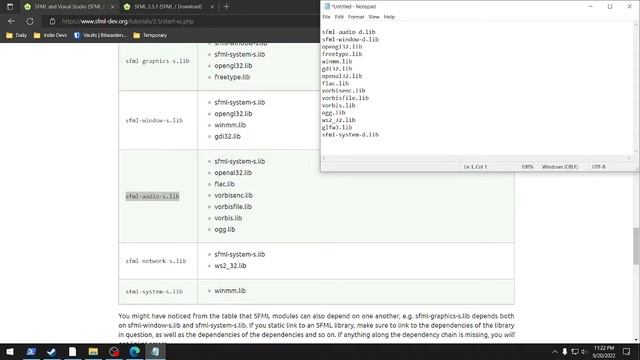Image resolution: width=640 pixels, height=360 pixels.
Task: Open Notepad View menu
Action: 373,17
